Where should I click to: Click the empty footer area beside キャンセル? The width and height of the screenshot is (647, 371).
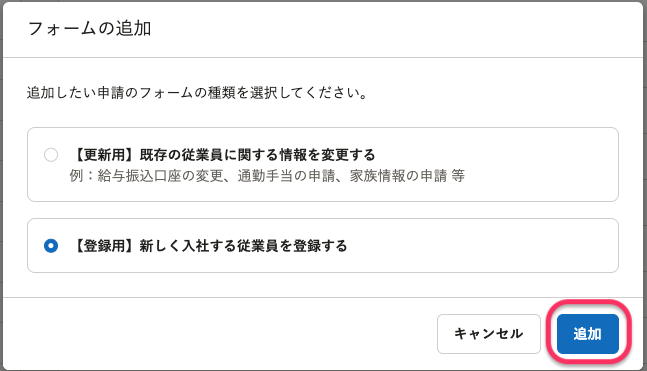click(x=219, y=333)
